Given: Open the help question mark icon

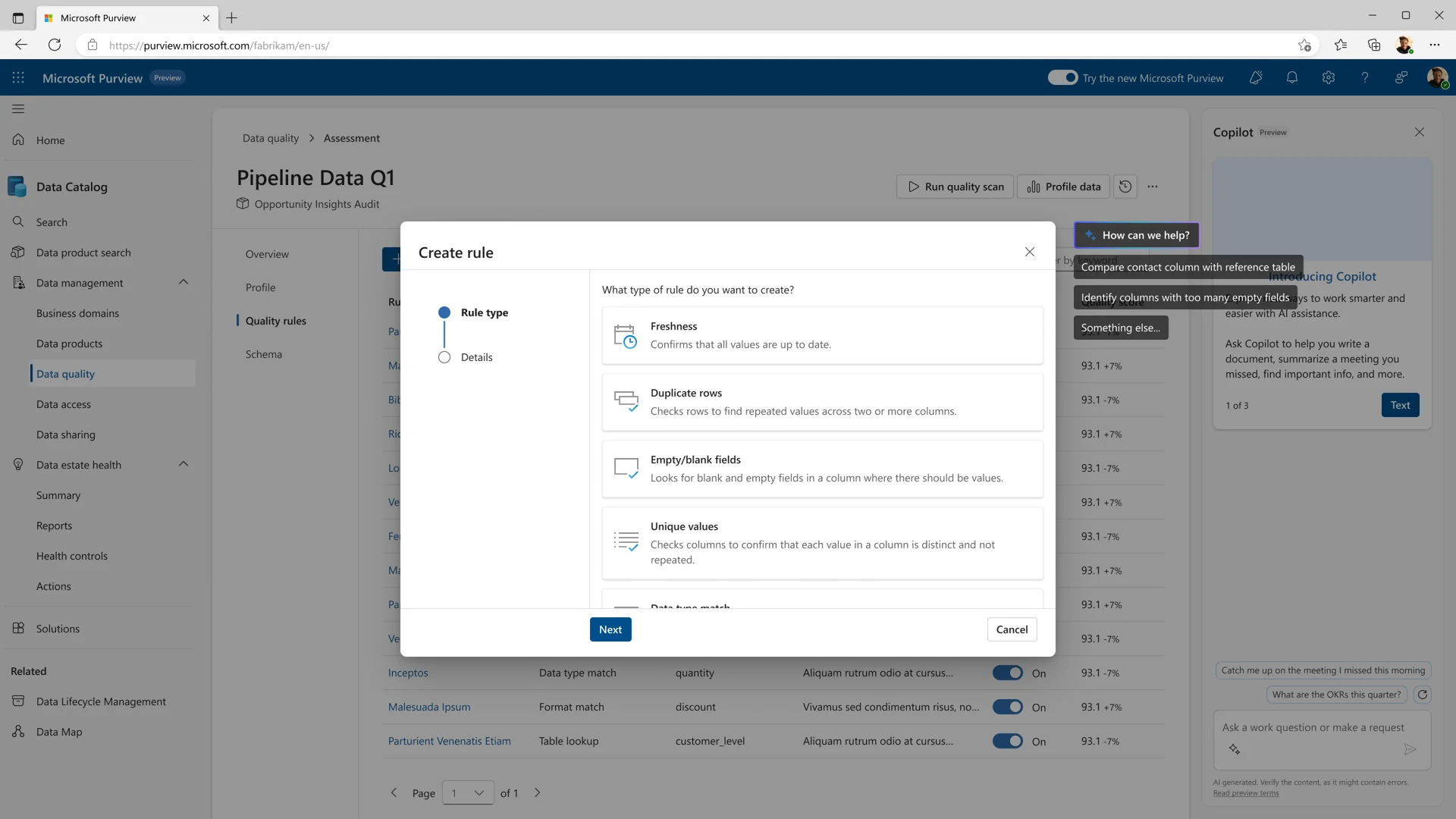Looking at the screenshot, I should 1365,78.
